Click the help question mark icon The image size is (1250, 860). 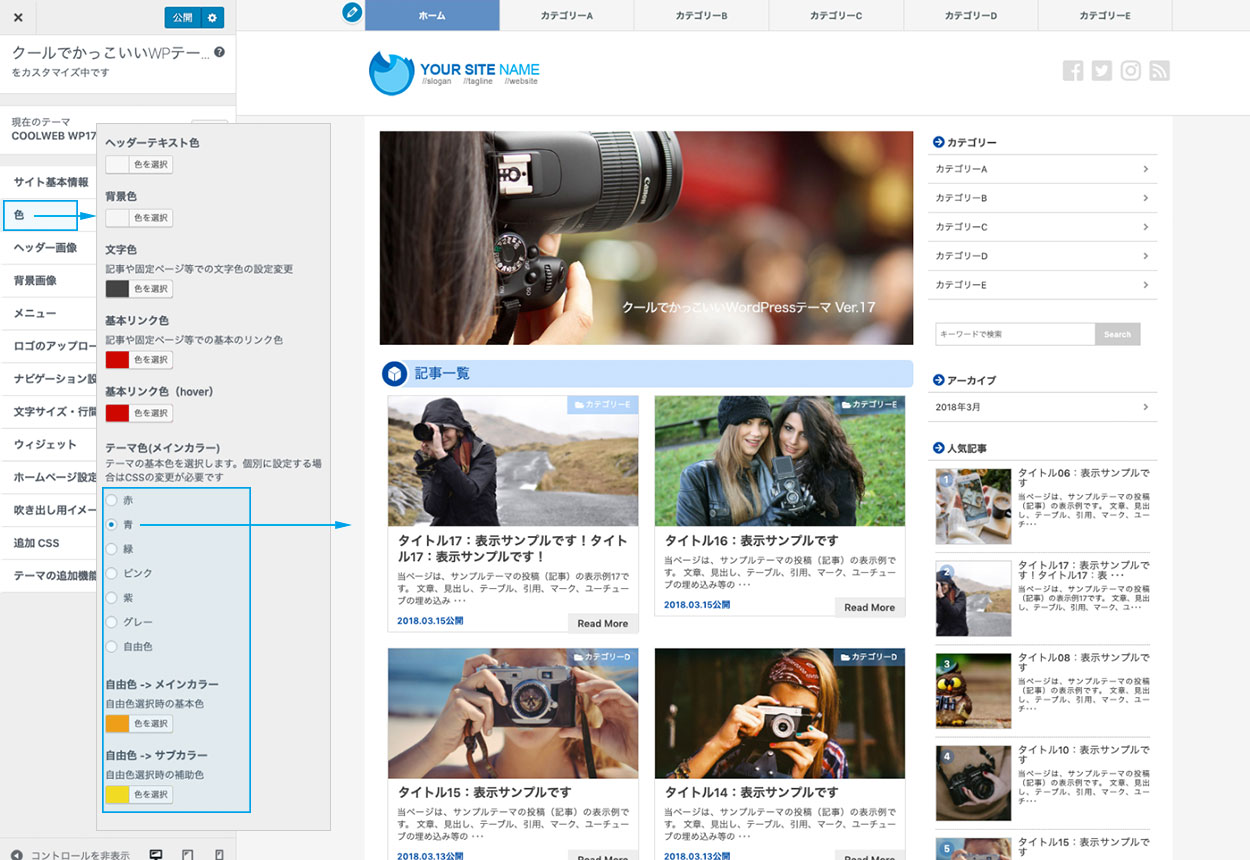219,52
